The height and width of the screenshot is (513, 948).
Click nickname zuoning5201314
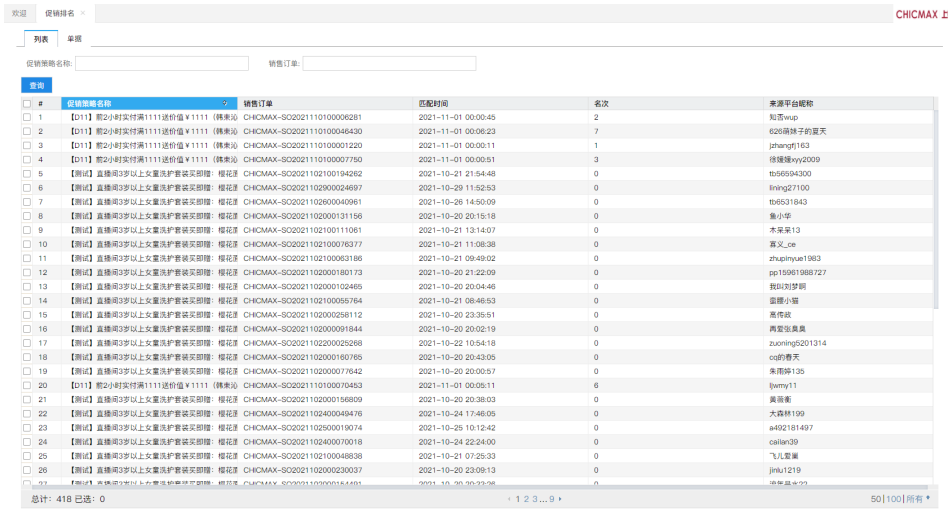[797, 343]
